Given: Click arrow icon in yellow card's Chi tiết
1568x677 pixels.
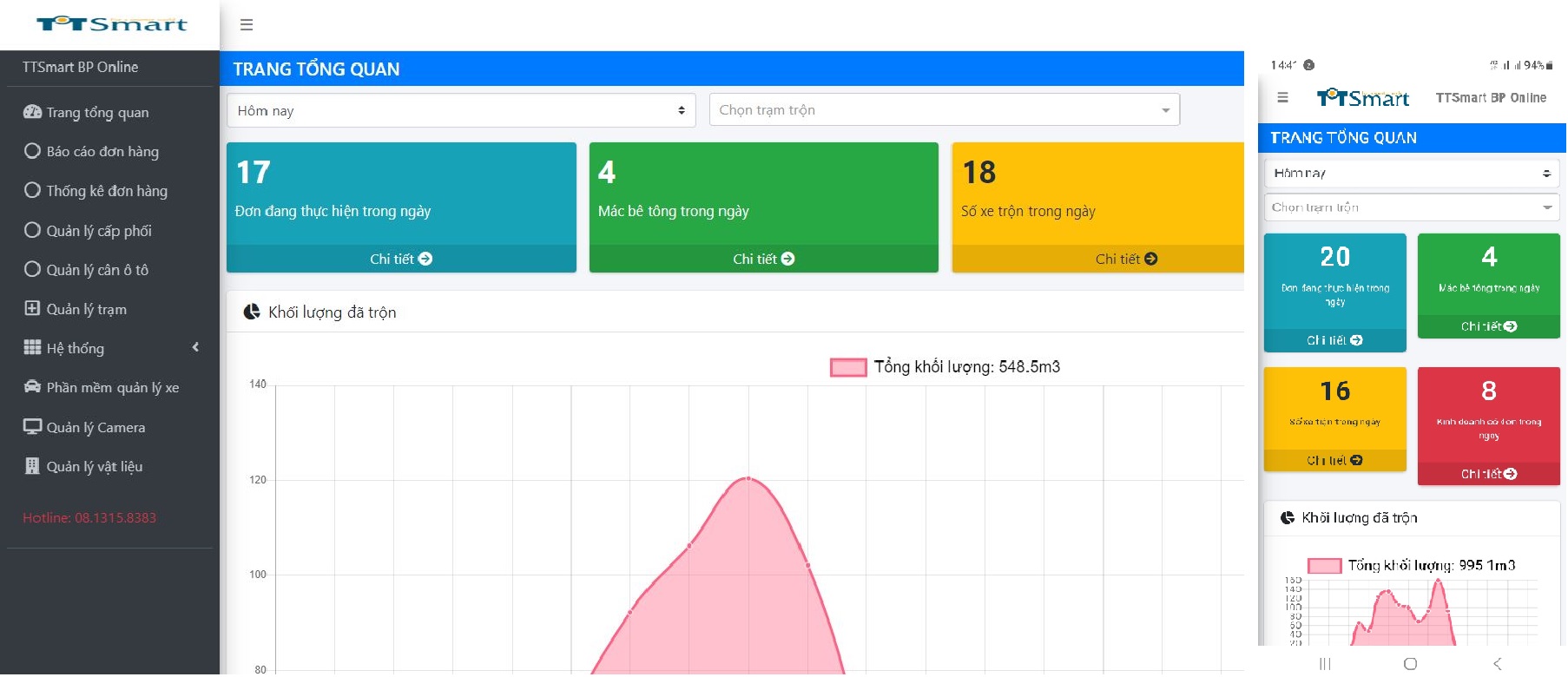Looking at the screenshot, I should [x=1150, y=259].
